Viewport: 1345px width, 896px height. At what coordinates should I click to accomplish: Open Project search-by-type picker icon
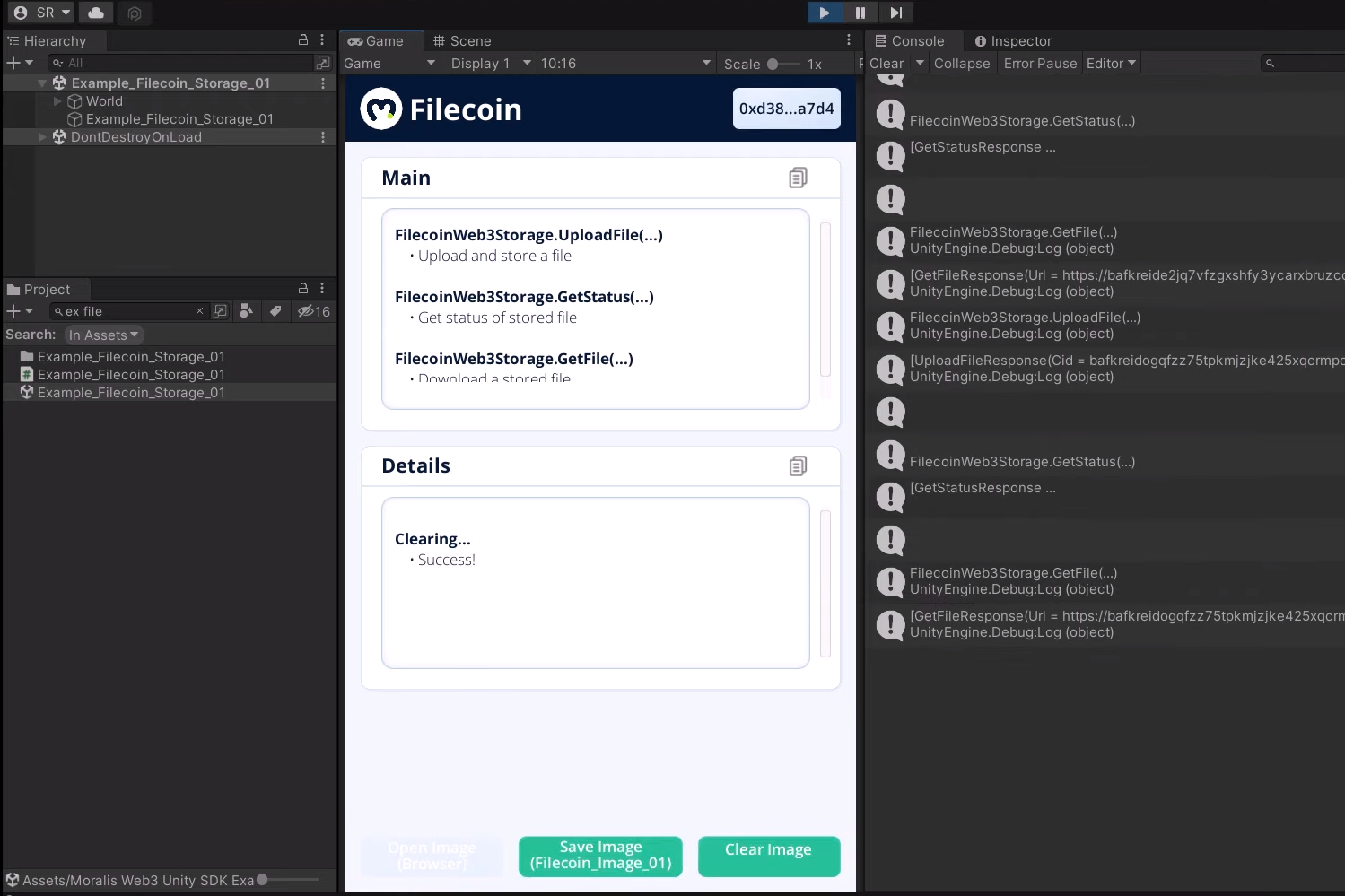[x=220, y=311]
